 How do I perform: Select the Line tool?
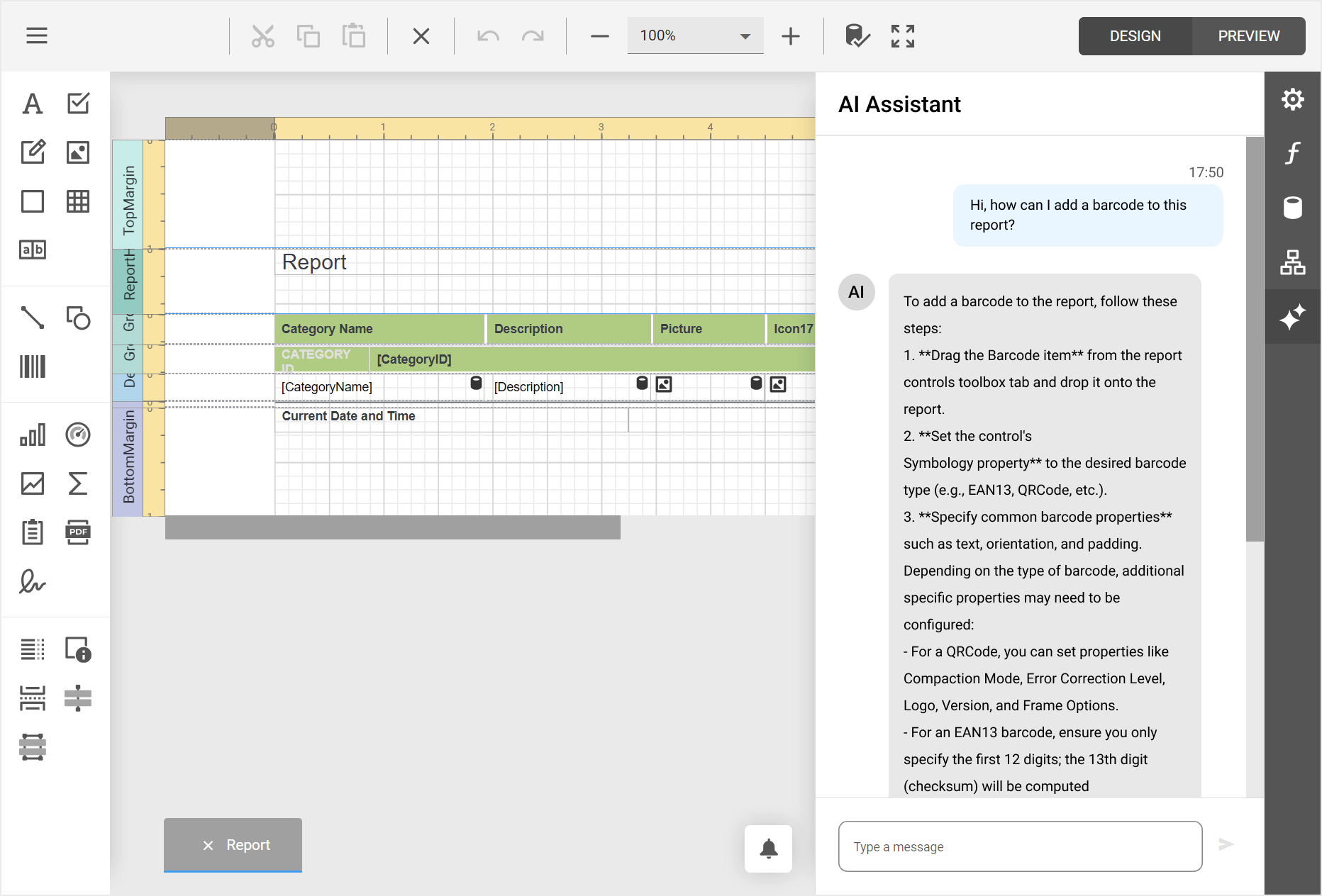[x=33, y=319]
